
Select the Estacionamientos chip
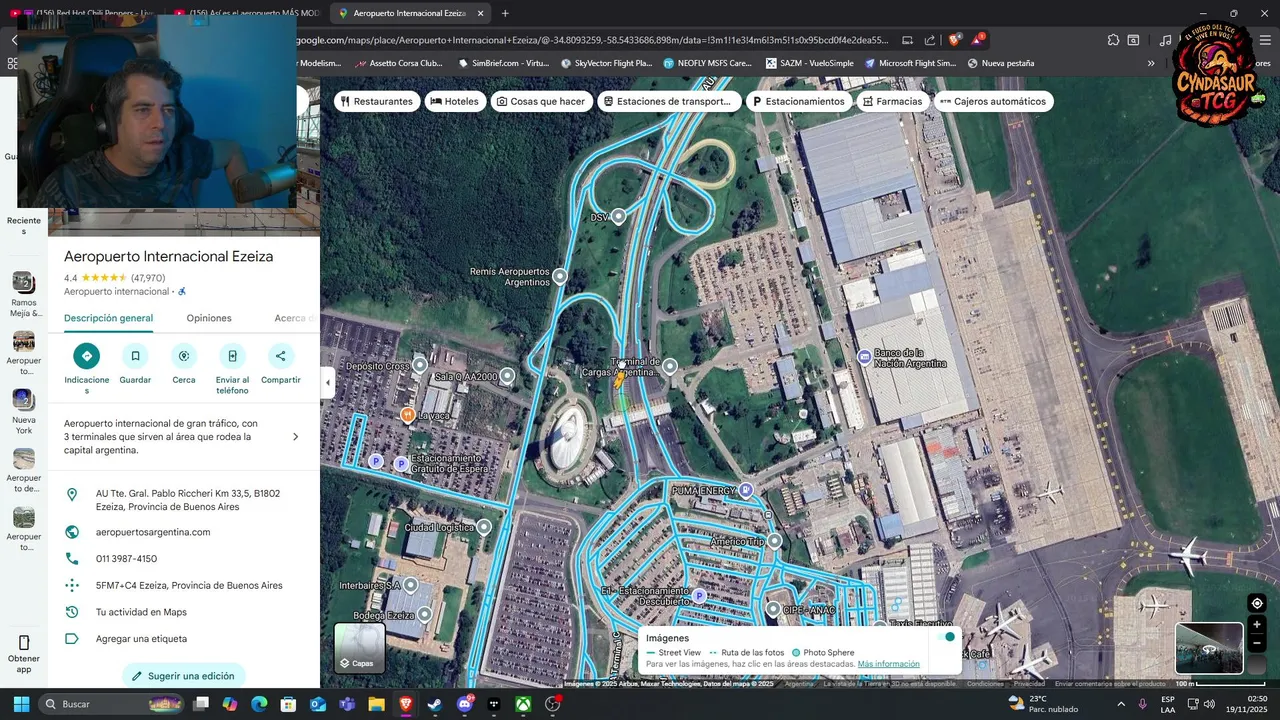pyautogui.click(x=798, y=101)
